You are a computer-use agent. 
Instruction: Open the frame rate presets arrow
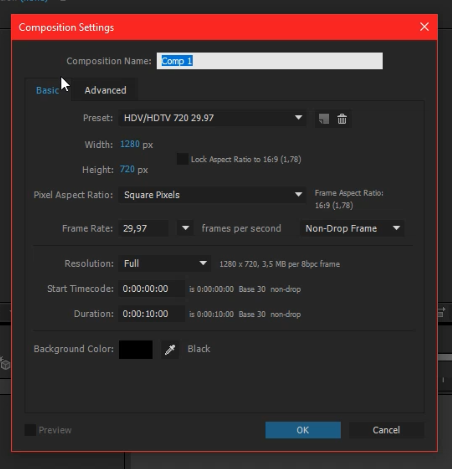coord(185,228)
